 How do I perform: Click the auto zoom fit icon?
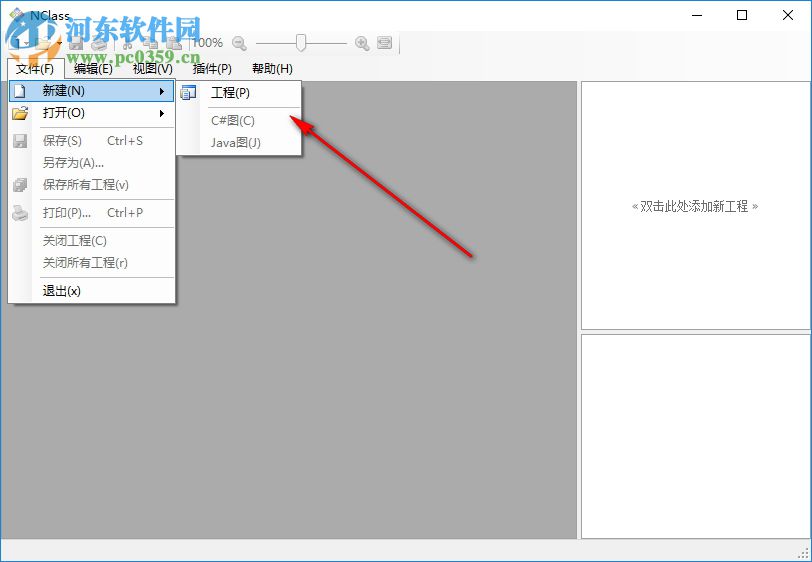click(384, 42)
